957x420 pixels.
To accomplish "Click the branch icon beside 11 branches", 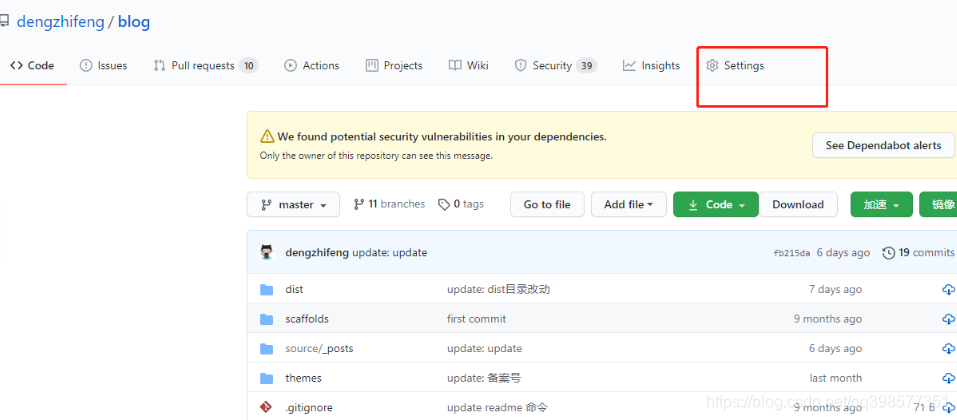I will coord(359,205).
